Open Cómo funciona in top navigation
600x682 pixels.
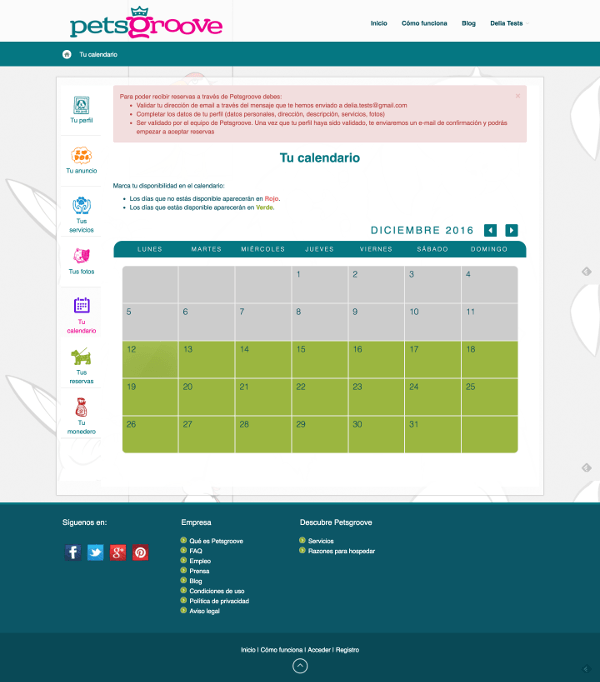[424, 23]
